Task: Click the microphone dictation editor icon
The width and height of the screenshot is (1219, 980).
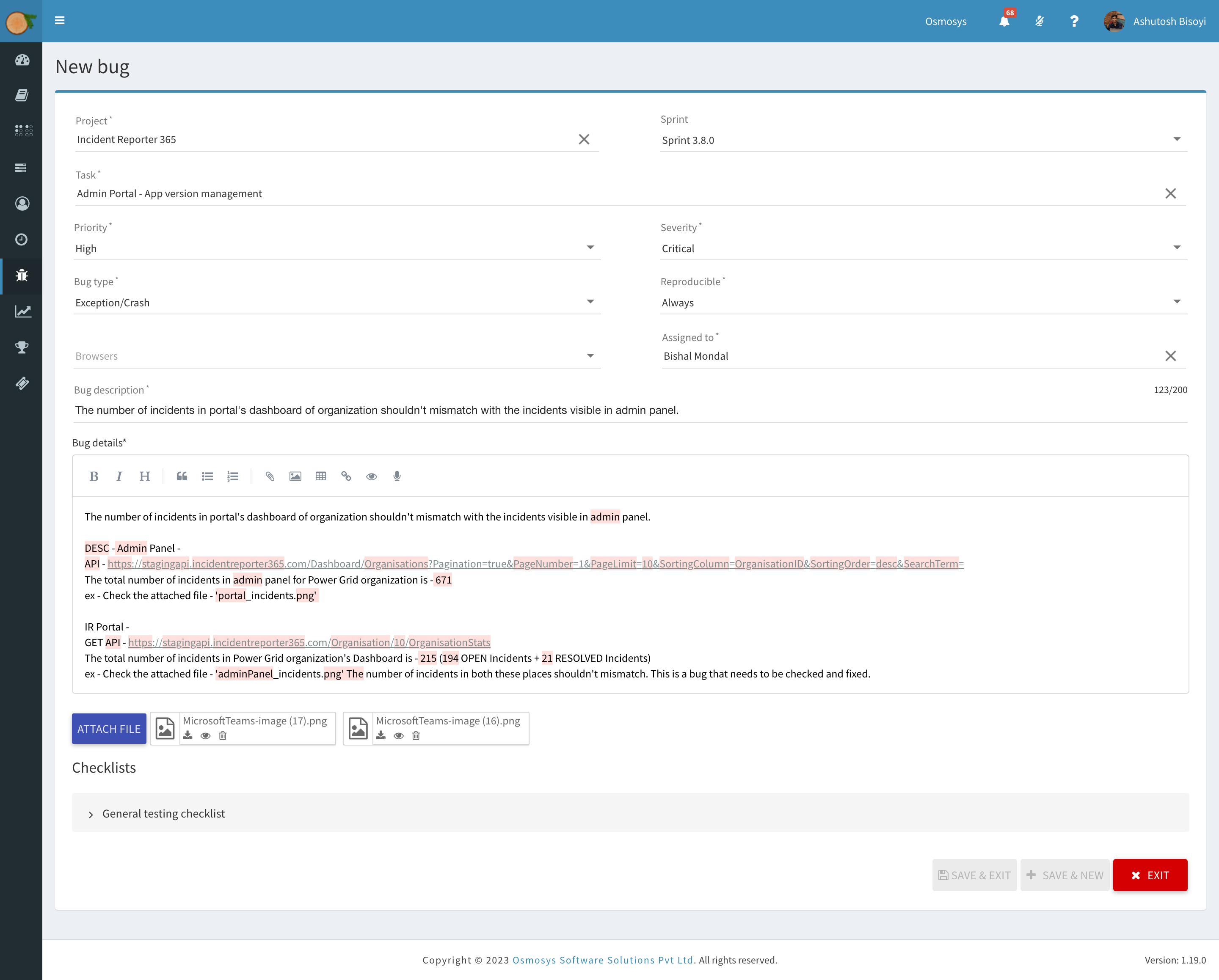Action: (397, 476)
